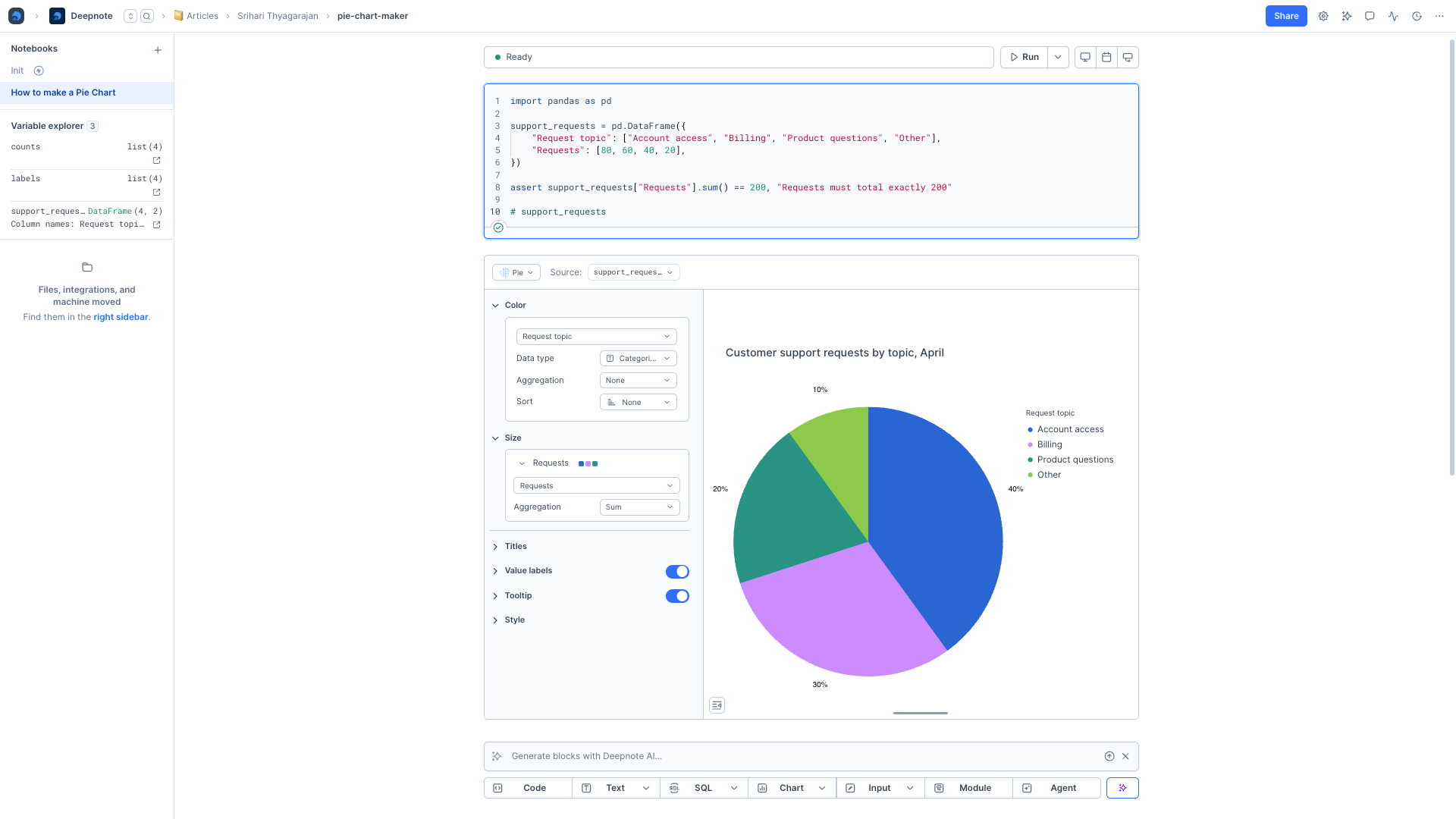Expand the Style section
Screen dimensions: 1456x819
(495, 620)
